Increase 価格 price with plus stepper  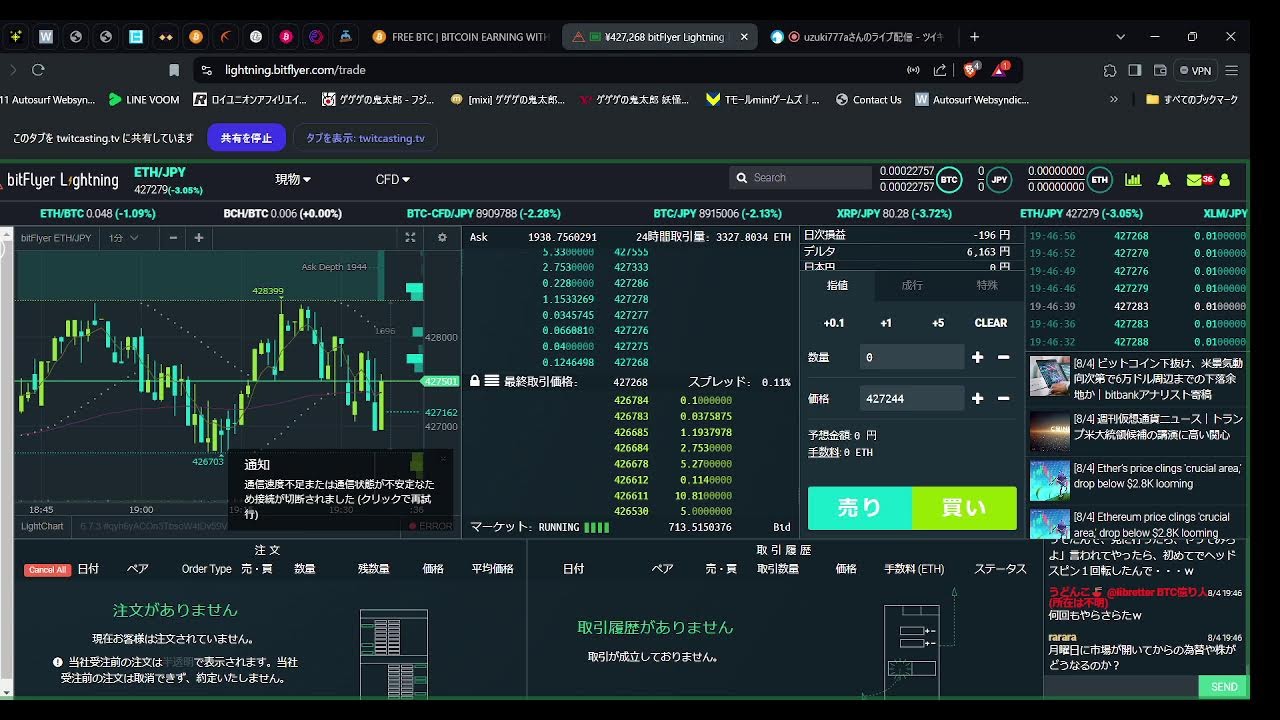point(977,398)
